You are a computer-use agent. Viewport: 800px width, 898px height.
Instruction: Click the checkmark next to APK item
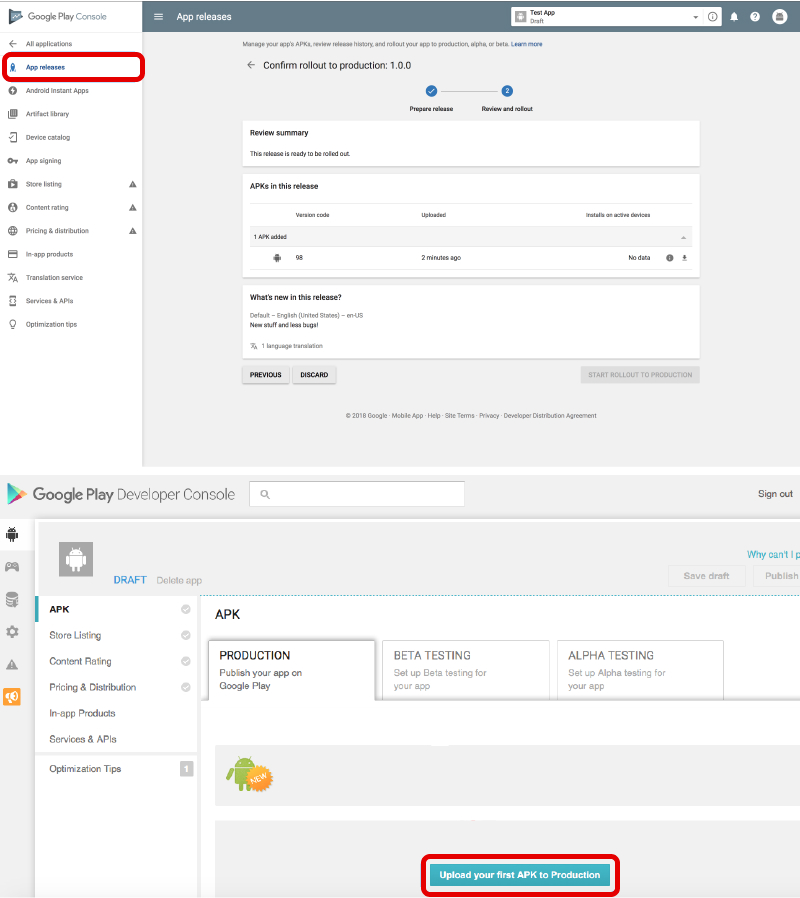click(186, 609)
